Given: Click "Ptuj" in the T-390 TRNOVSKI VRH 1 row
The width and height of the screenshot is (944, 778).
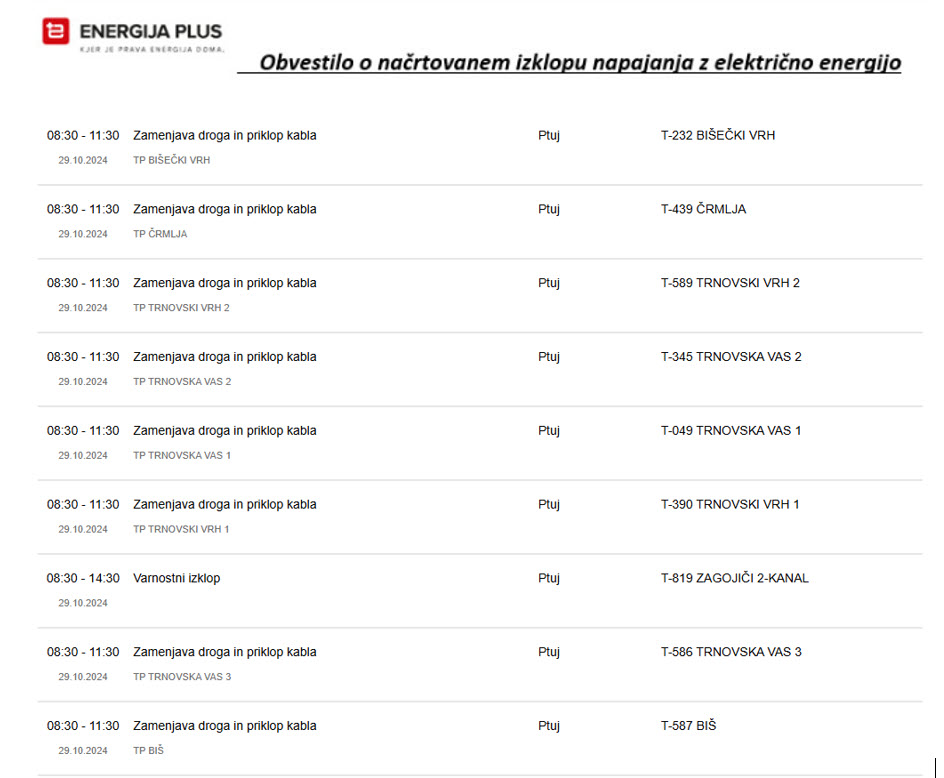Looking at the screenshot, I should (549, 505).
